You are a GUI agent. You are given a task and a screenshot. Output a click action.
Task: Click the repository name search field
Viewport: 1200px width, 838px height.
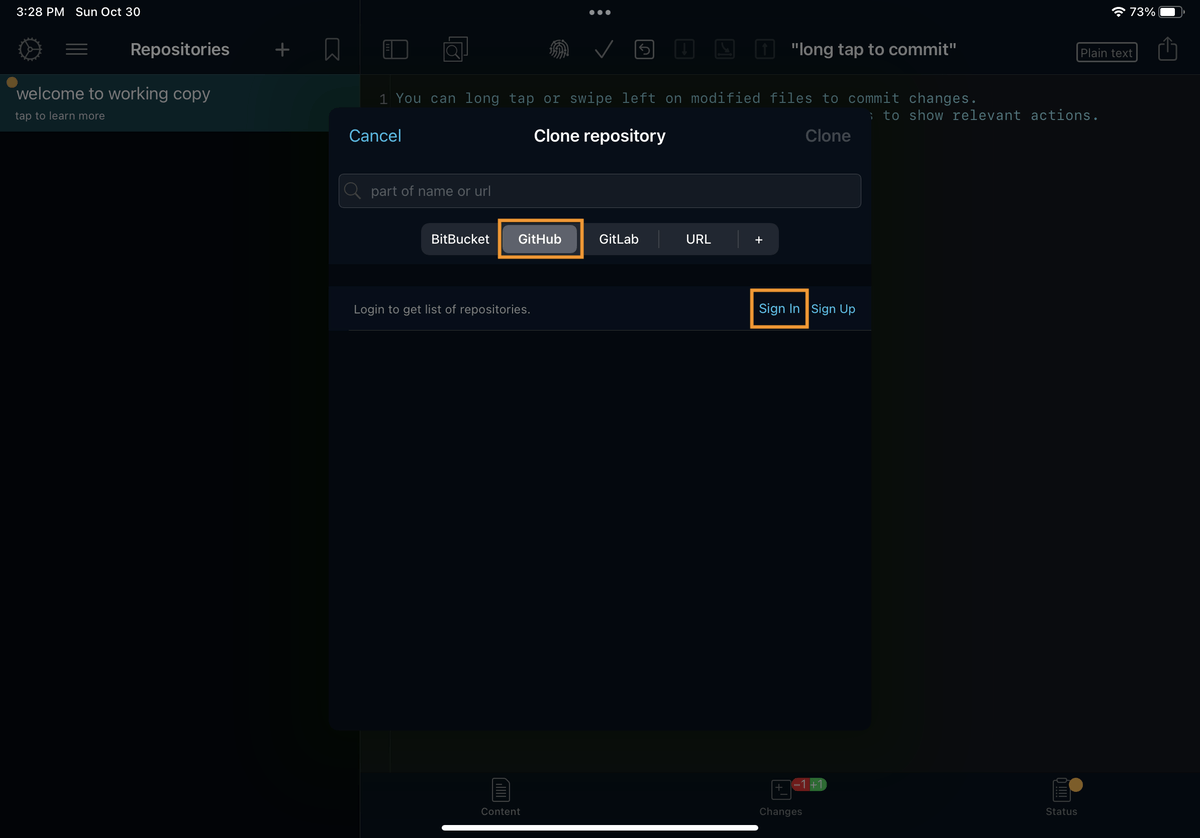point(599,190)
